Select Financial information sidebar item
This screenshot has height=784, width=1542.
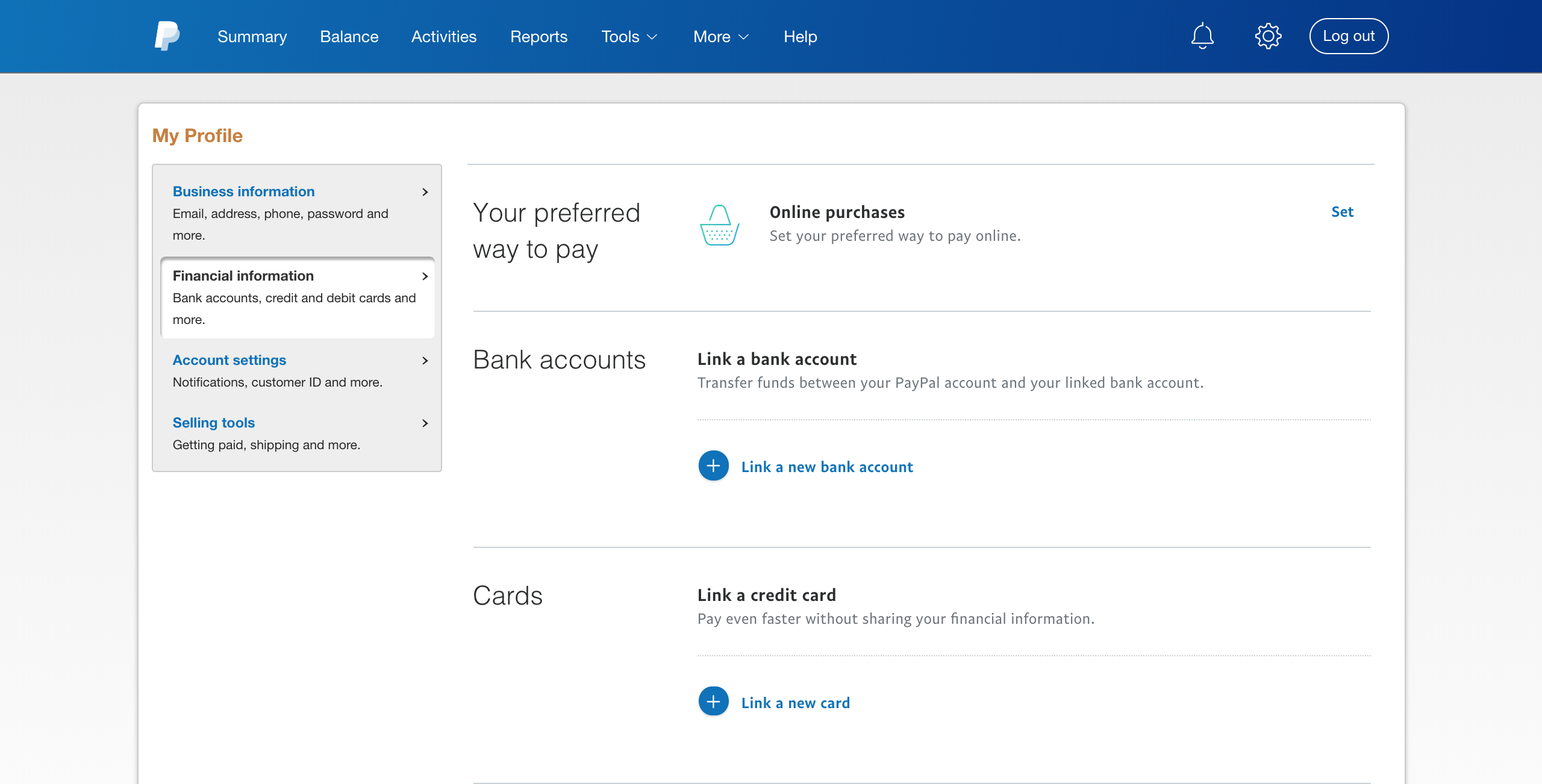click(x=243, y=276)
